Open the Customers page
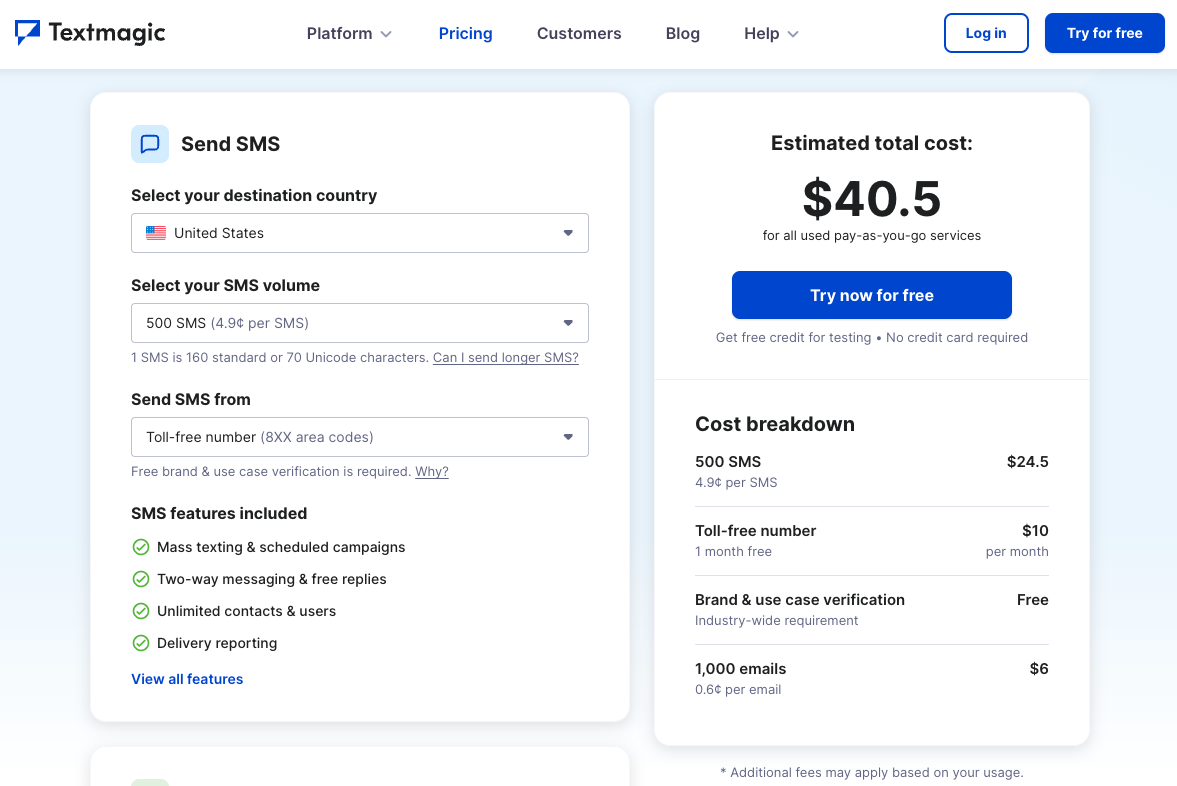The image size is (1177, 786). (x=579, y=33)
